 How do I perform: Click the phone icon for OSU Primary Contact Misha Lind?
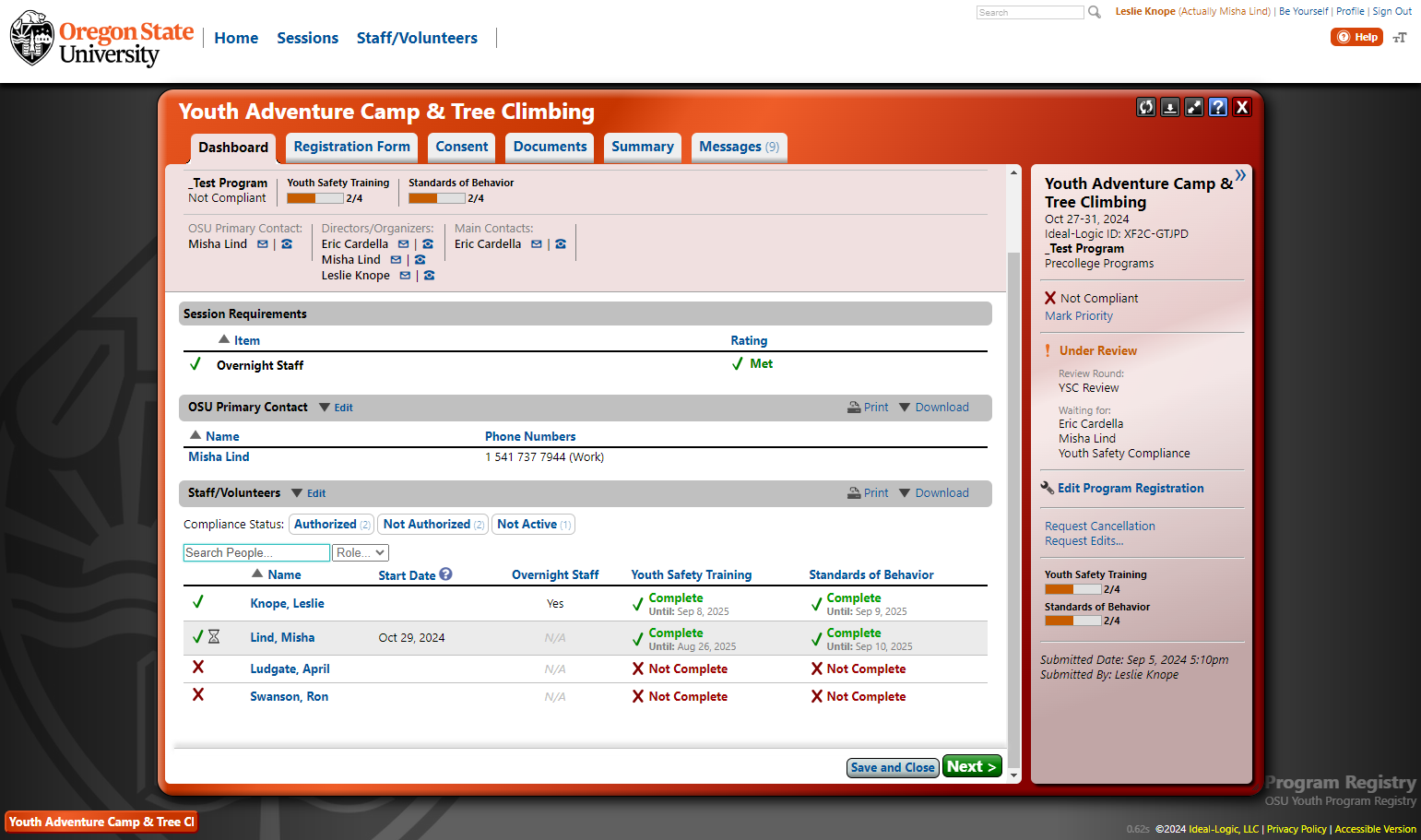287,244
